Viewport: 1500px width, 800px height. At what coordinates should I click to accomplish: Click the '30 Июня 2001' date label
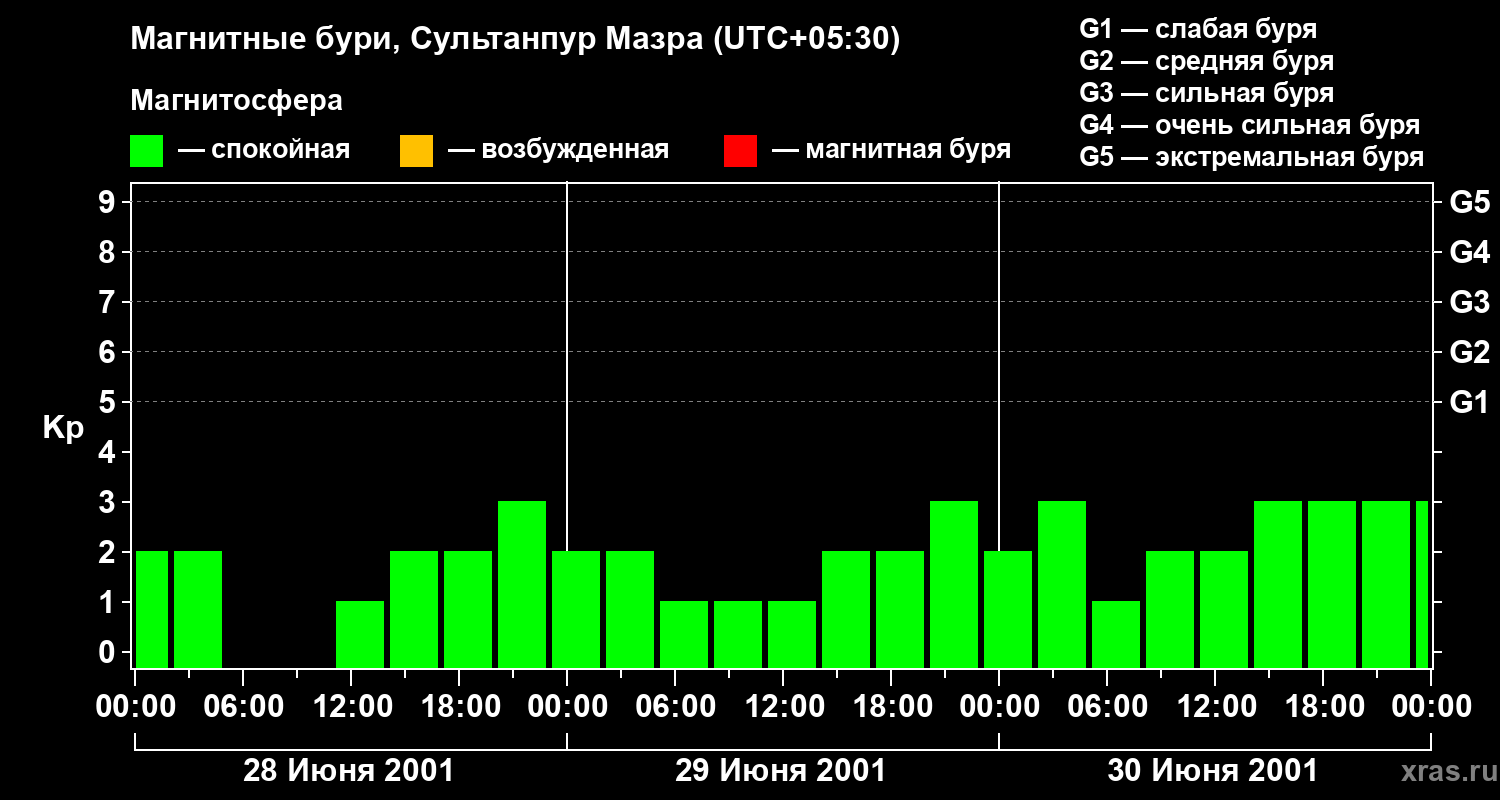(x=1213, y=771)
